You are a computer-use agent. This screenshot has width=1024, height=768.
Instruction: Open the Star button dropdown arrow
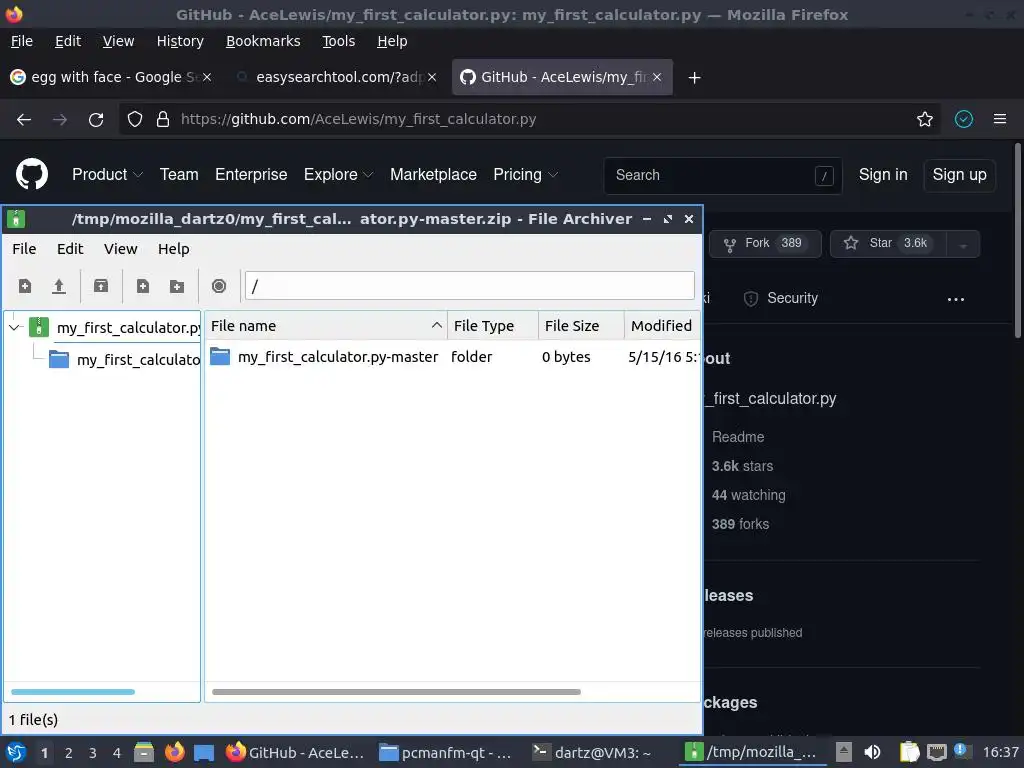[x=963, y=244]
